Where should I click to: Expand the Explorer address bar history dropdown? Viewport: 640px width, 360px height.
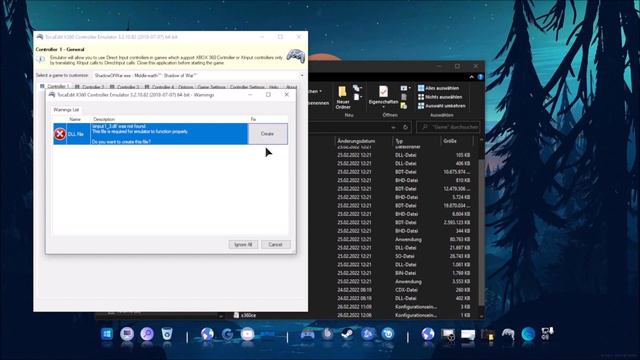[393, 127]
